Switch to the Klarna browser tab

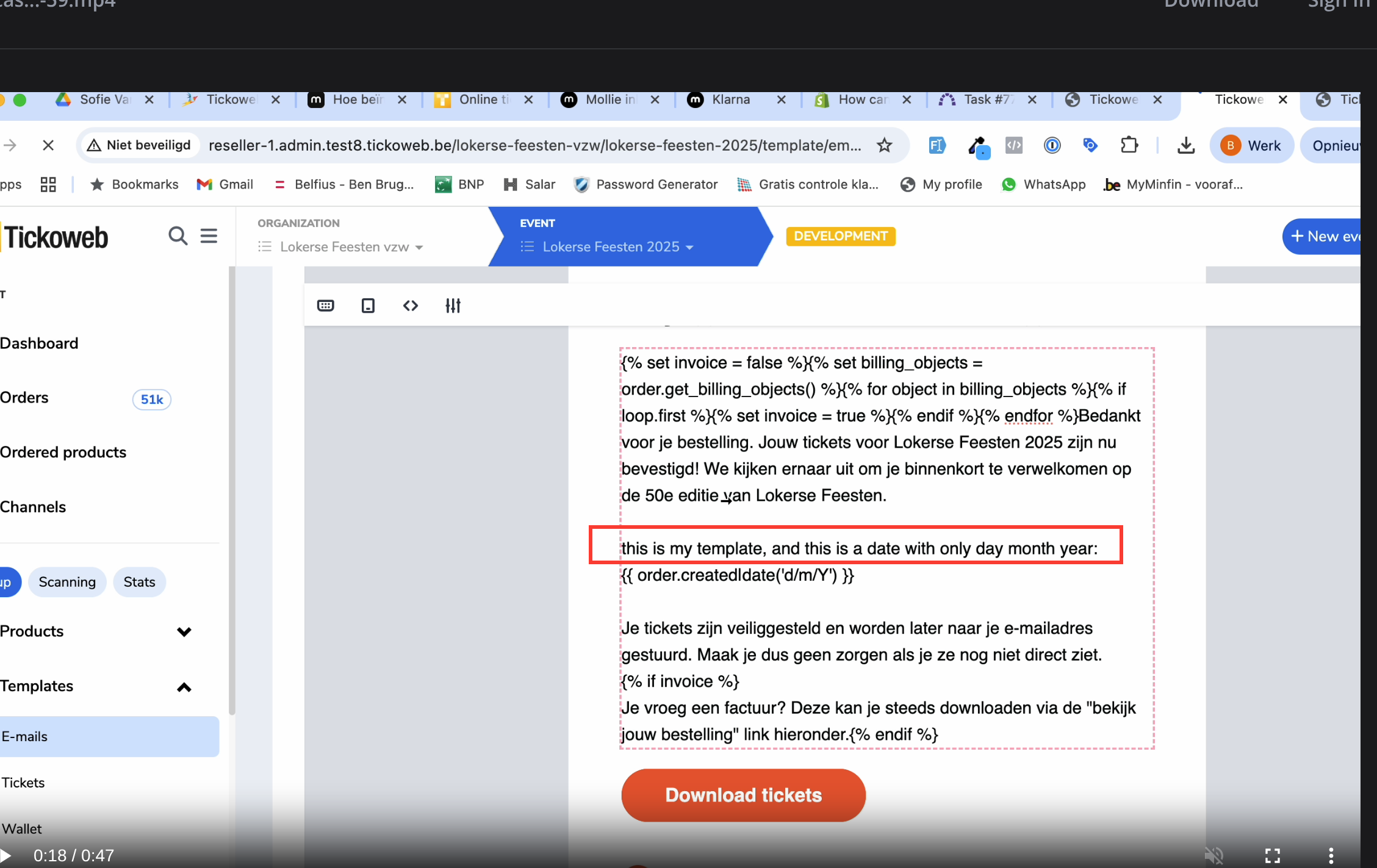point(730,99)
